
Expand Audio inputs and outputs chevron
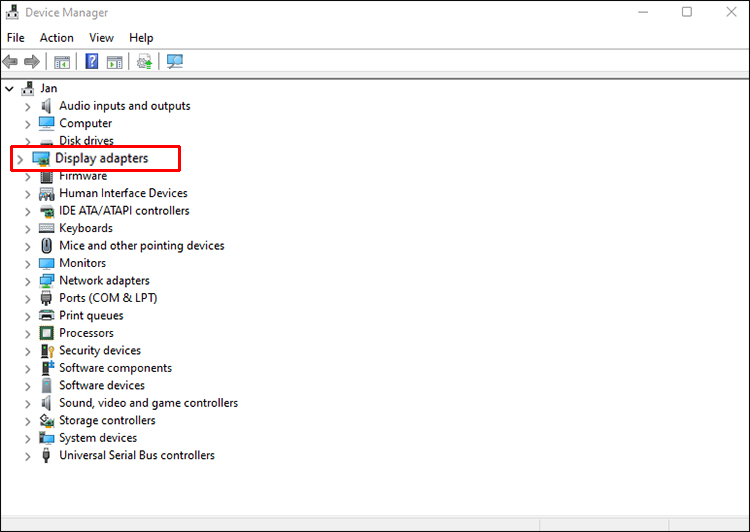click(28, 107)
